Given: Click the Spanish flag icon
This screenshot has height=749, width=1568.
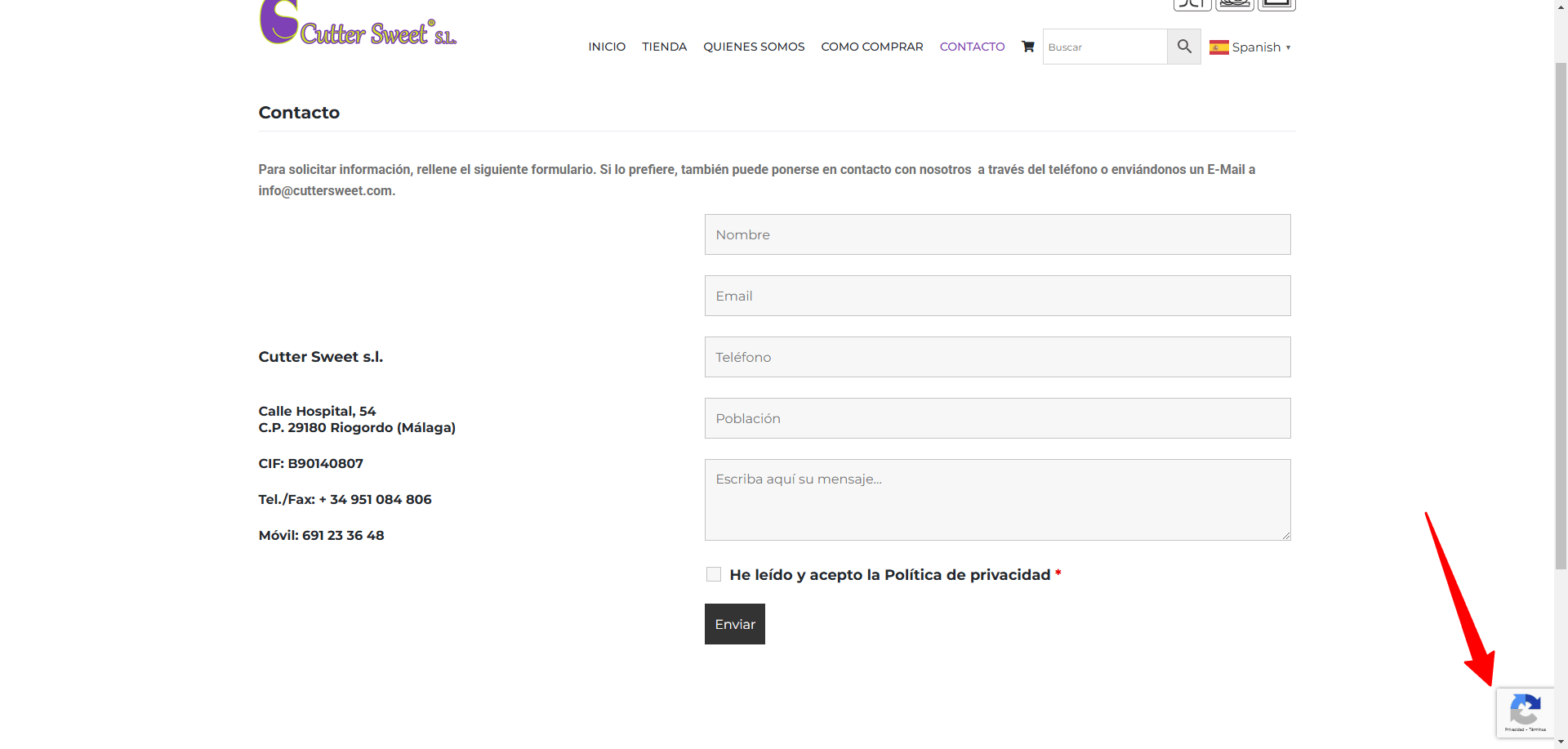Looking at the screenshot, I should click(1218, 47).
